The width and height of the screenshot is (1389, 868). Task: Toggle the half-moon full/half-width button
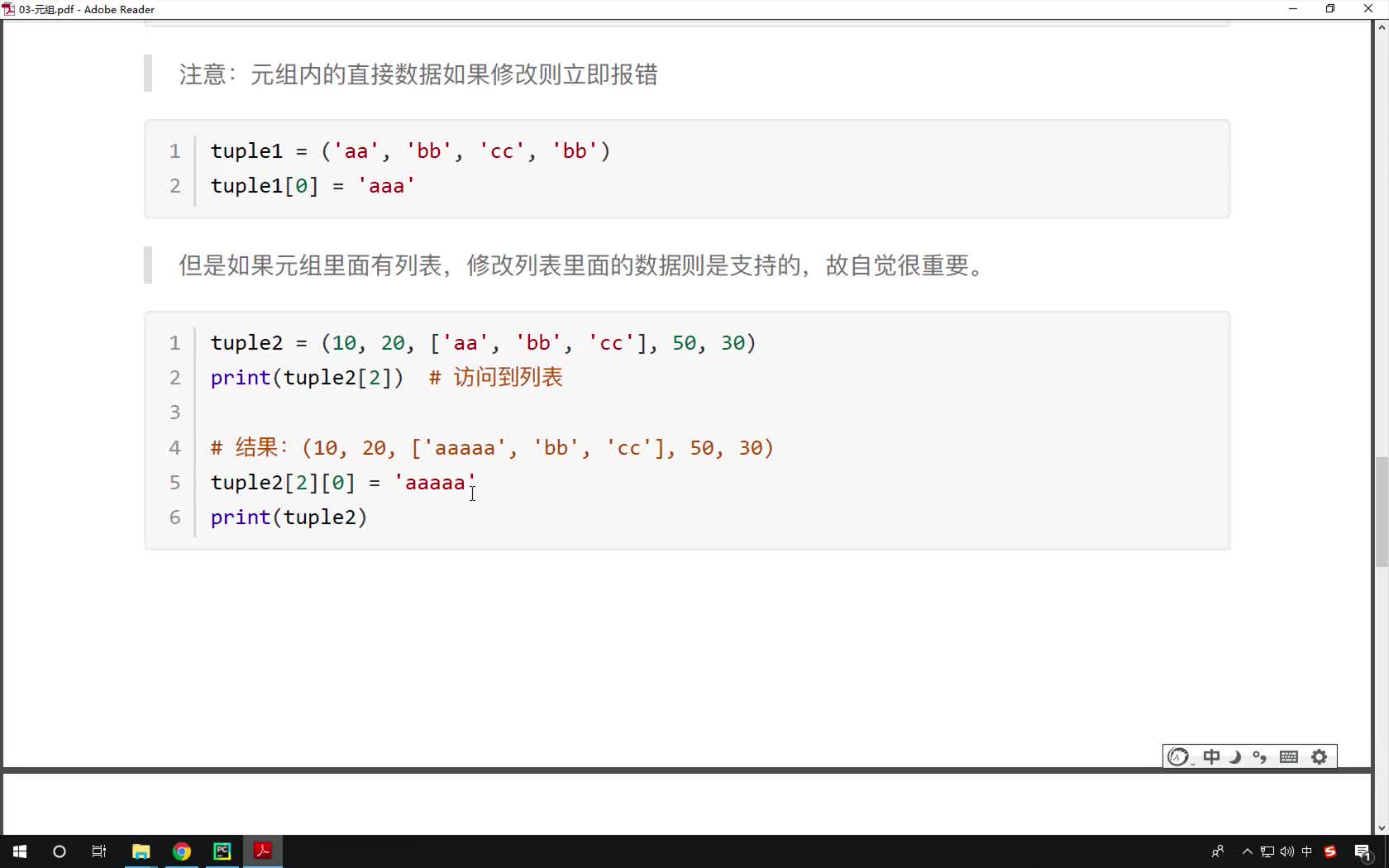point(1235,757)
